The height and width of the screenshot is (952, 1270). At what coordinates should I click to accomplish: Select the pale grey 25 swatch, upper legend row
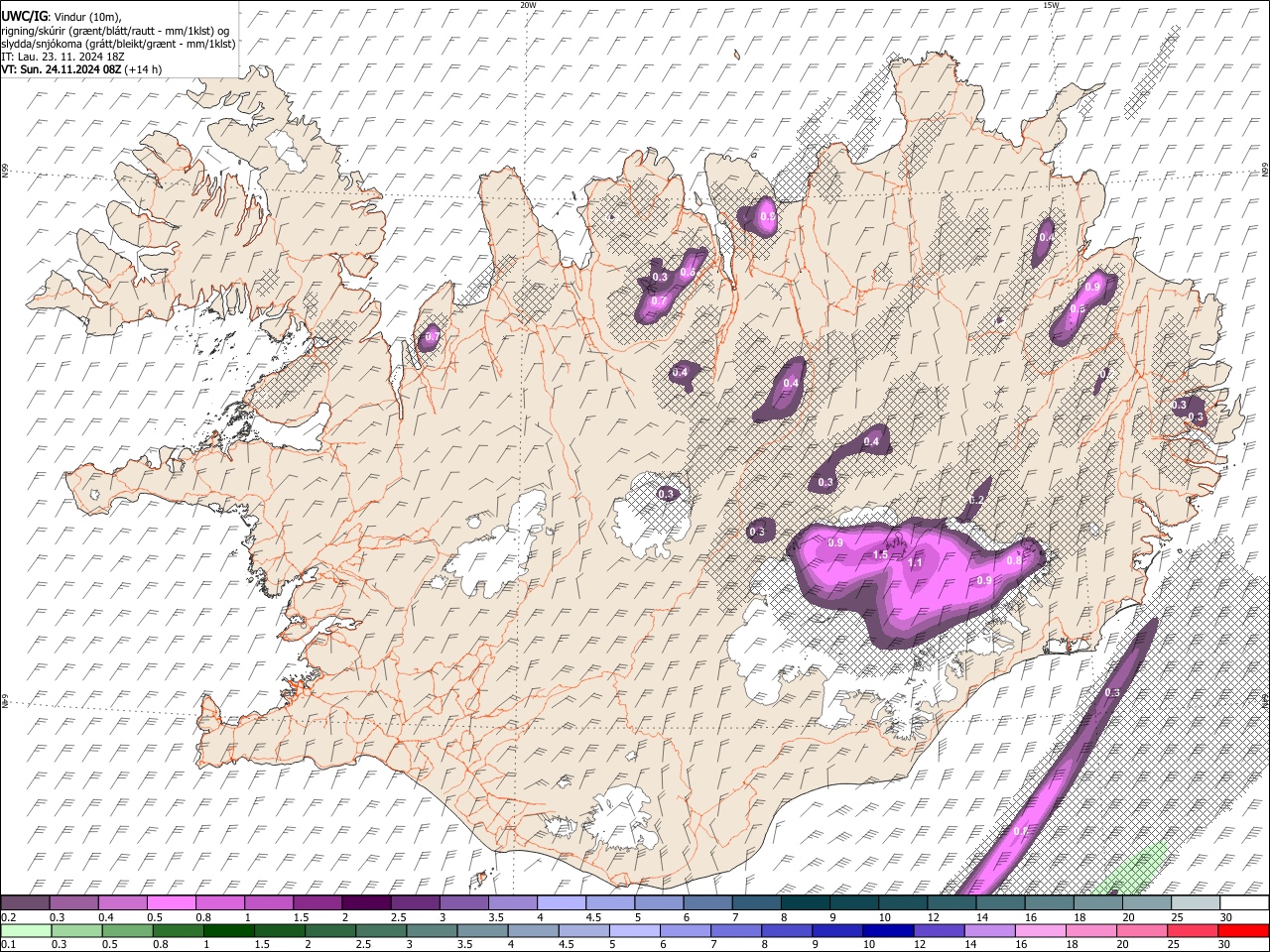[1196, 903]
